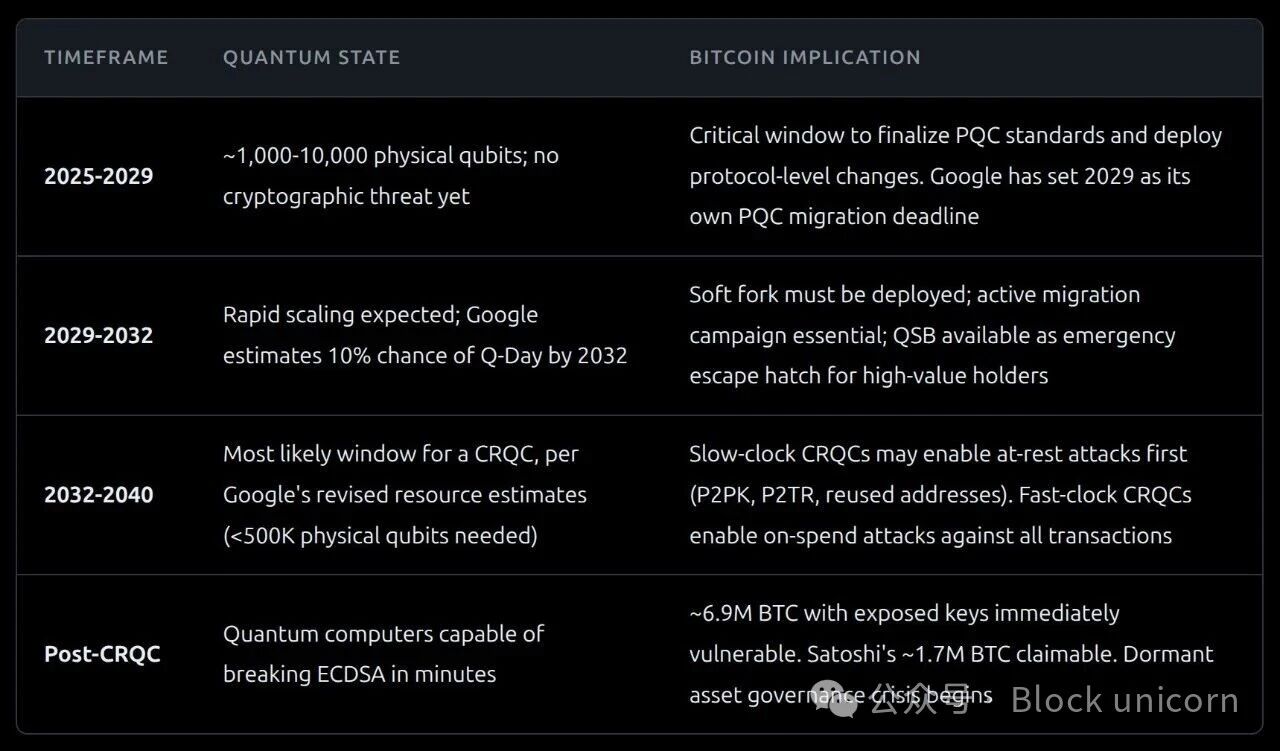The height and width of the screenshot is (751, 1280).
Task: Click the BITCOIN IMPLICATION column header
Action: [804, 57]
